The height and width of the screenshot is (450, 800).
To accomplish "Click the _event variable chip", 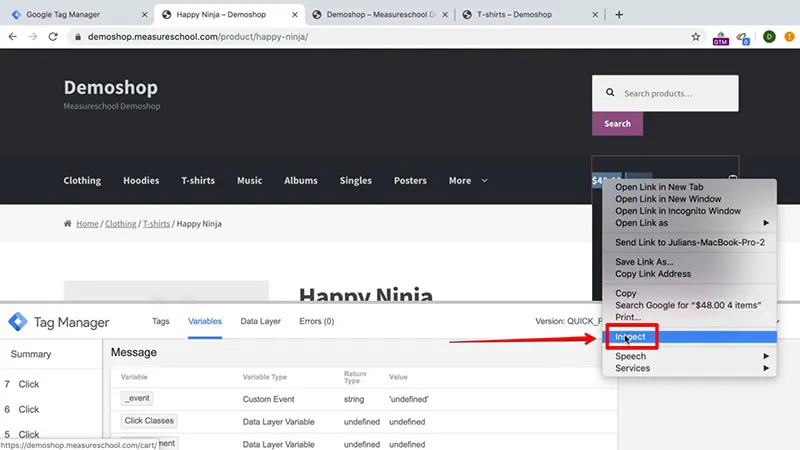I will (137, 398).
